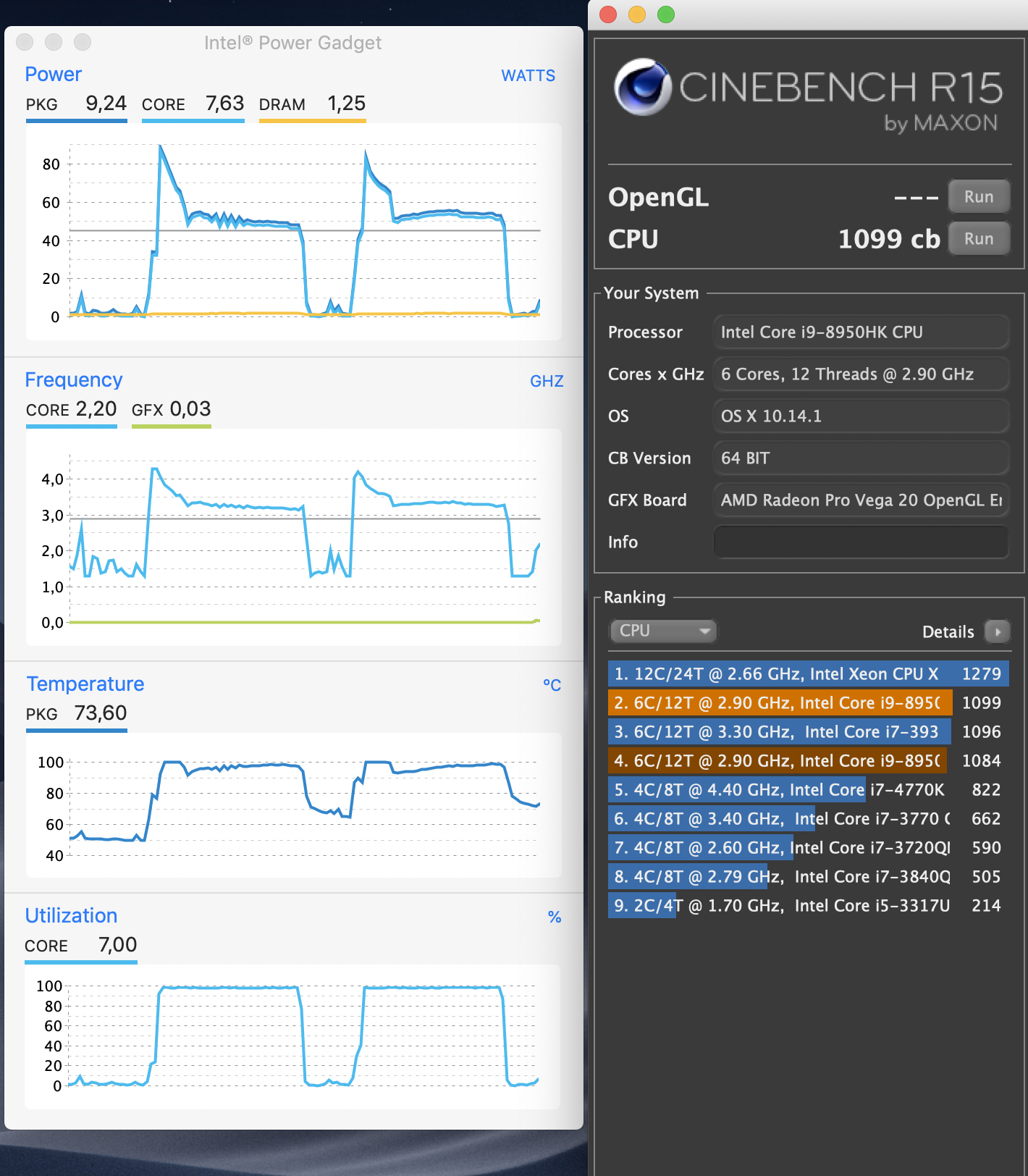Screen dimensions: 1028x1176
Task: Click the PKG power value 9,24
Action: point(106,104)
